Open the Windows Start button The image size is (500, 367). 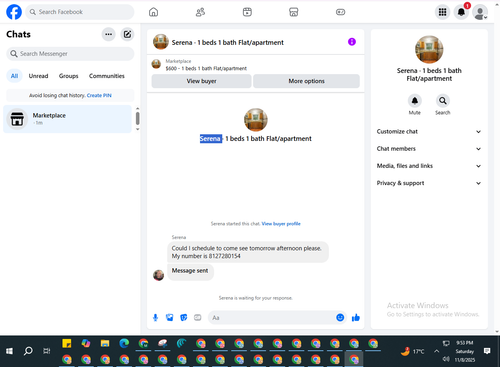coord(9,351)
